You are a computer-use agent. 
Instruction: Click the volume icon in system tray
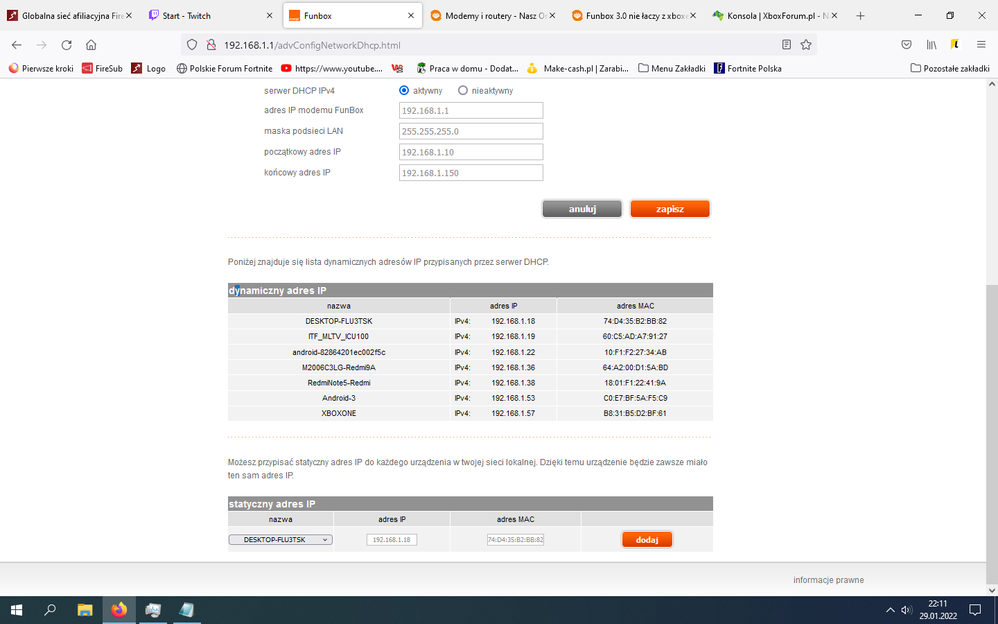[x=906, y=609]
